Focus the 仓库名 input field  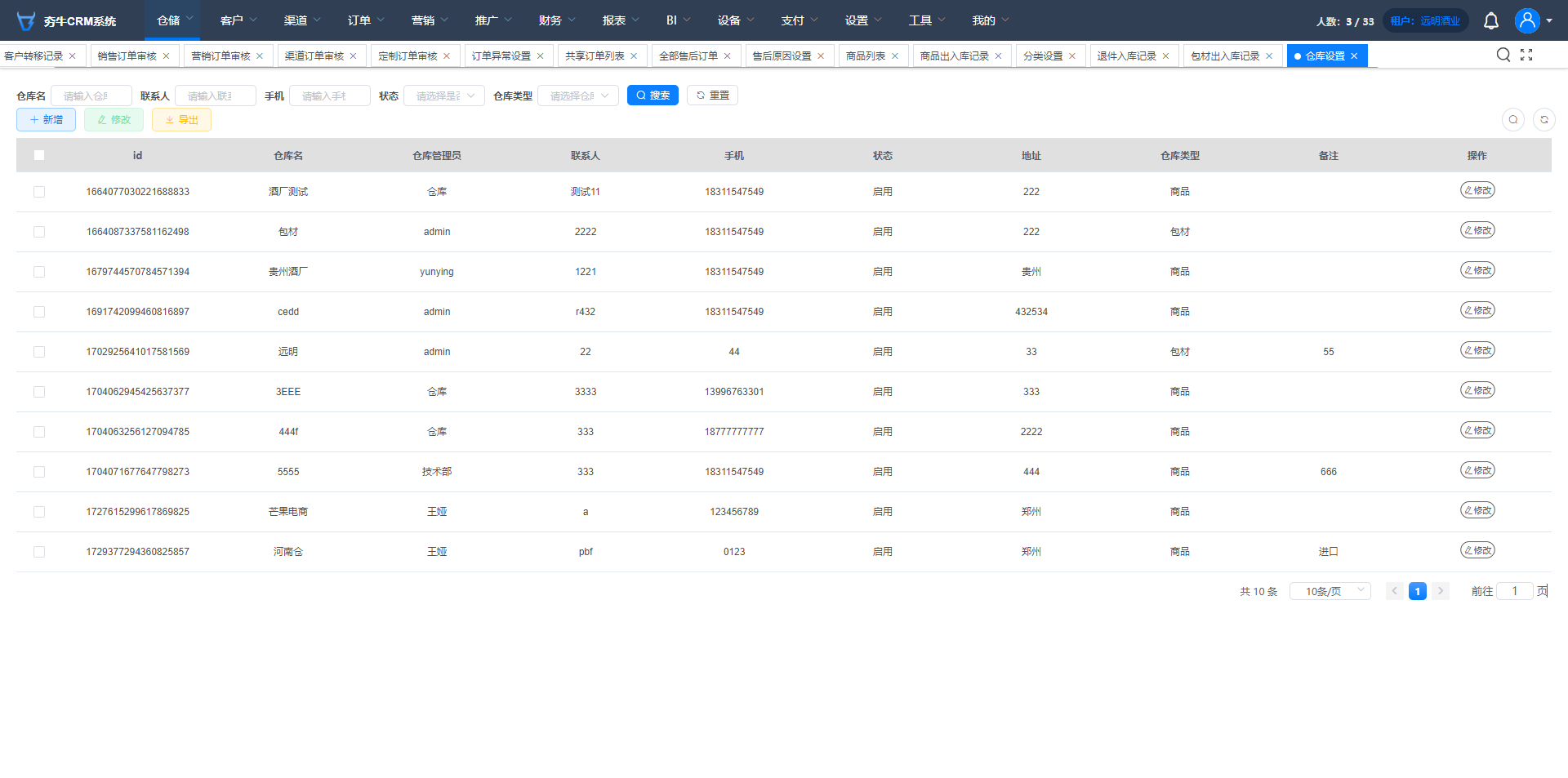click(91, 96)
